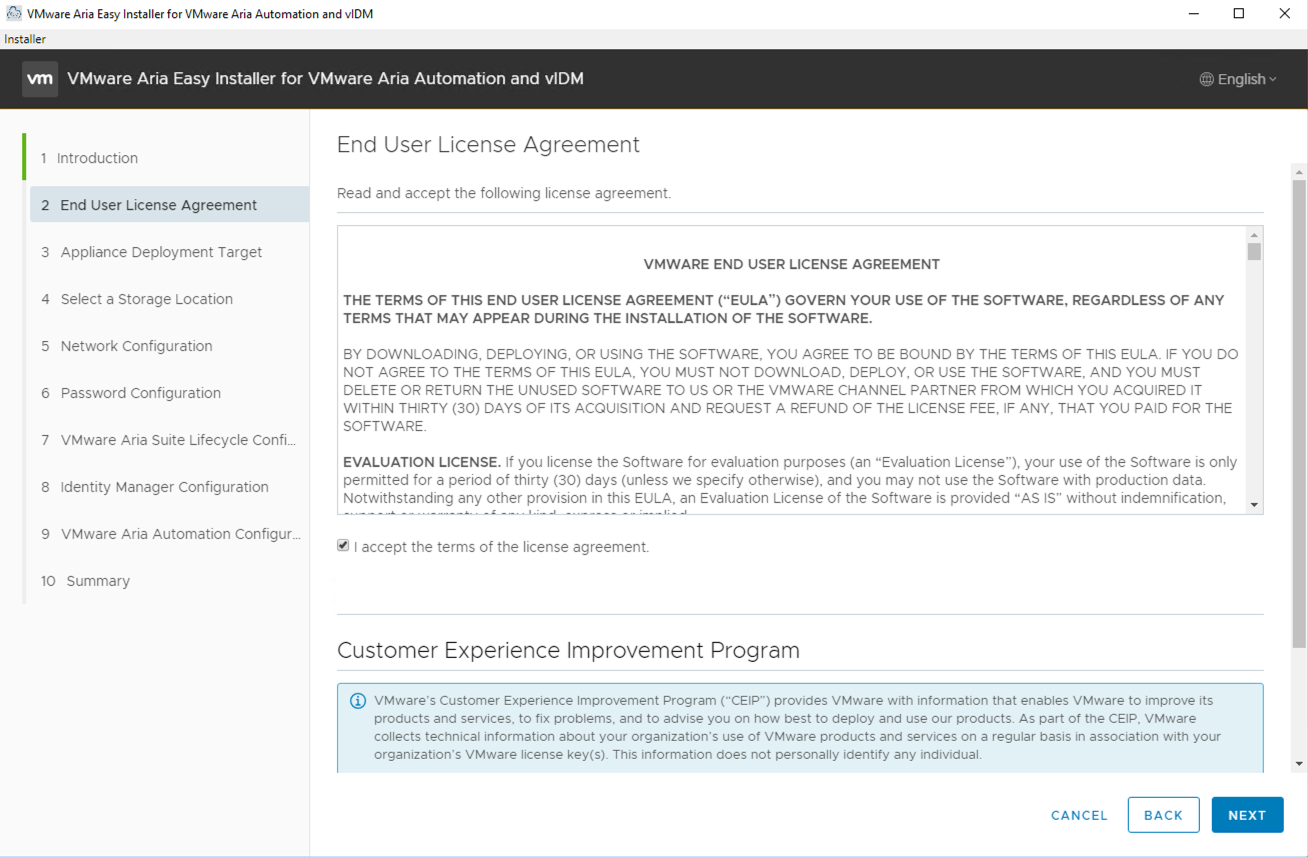
Task: Click the installer app icon in title bar
Action: coord(14,14)
